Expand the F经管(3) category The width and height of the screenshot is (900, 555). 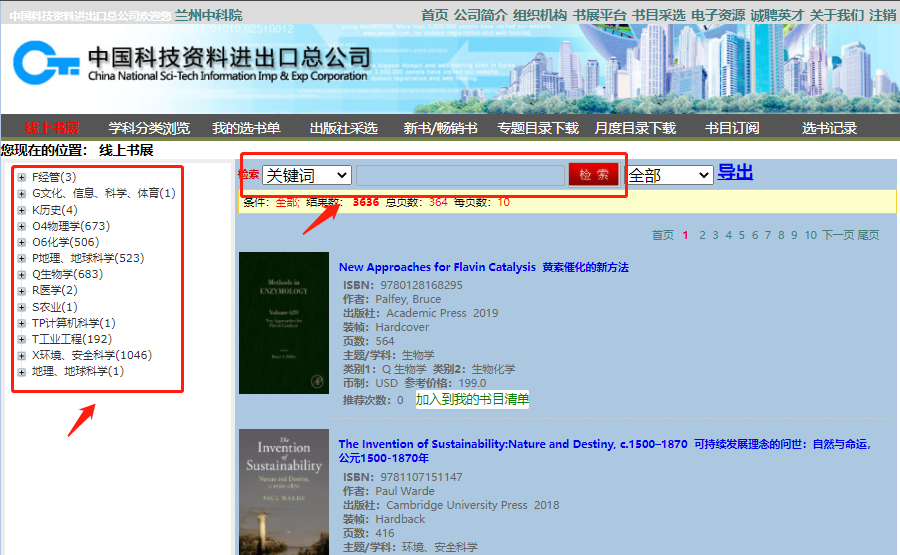22,177
